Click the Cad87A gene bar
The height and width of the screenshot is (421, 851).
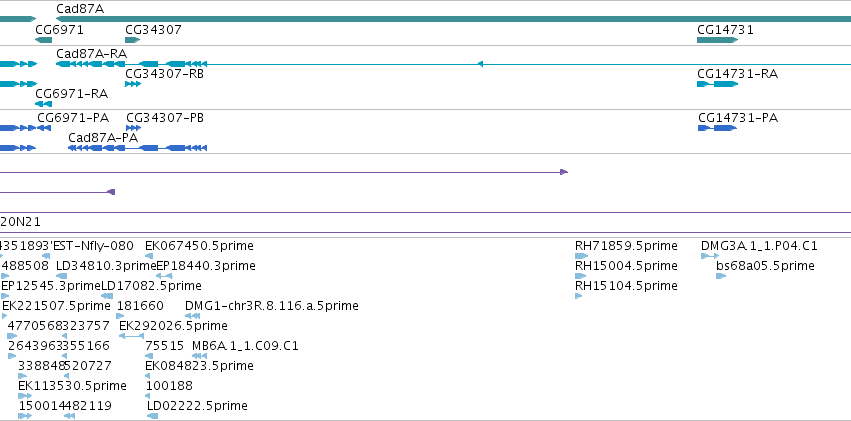click(x=453, y=19)
